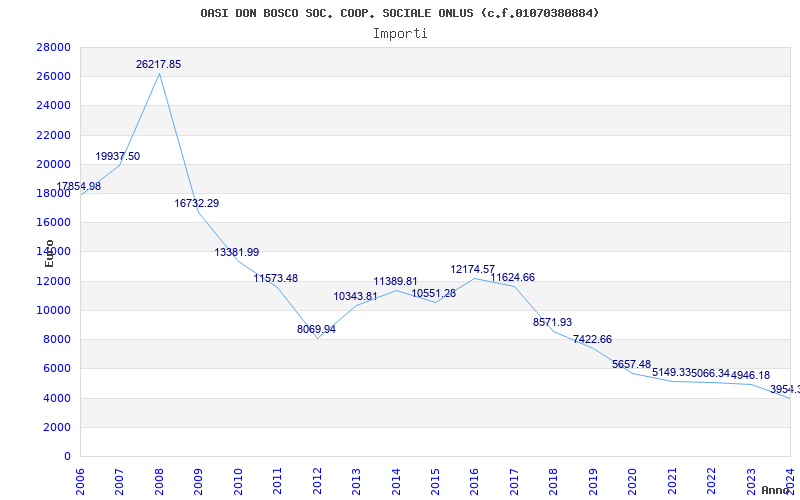This screenshot has height=500, width=800.
Task: Select the 2008 x-axis year label
Action: (159, 481)
